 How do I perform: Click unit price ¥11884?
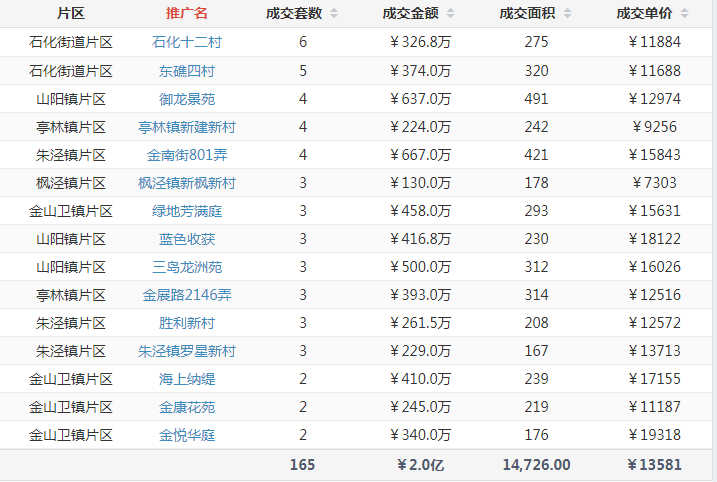pos(654,42)
